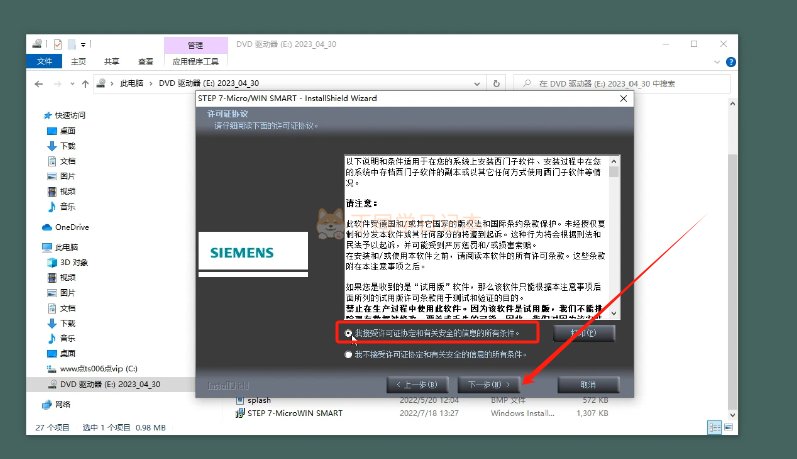This screenshot has height=459, width=797.
Task: Select OneDrive in the navigation pane
Action: [66, 227]
